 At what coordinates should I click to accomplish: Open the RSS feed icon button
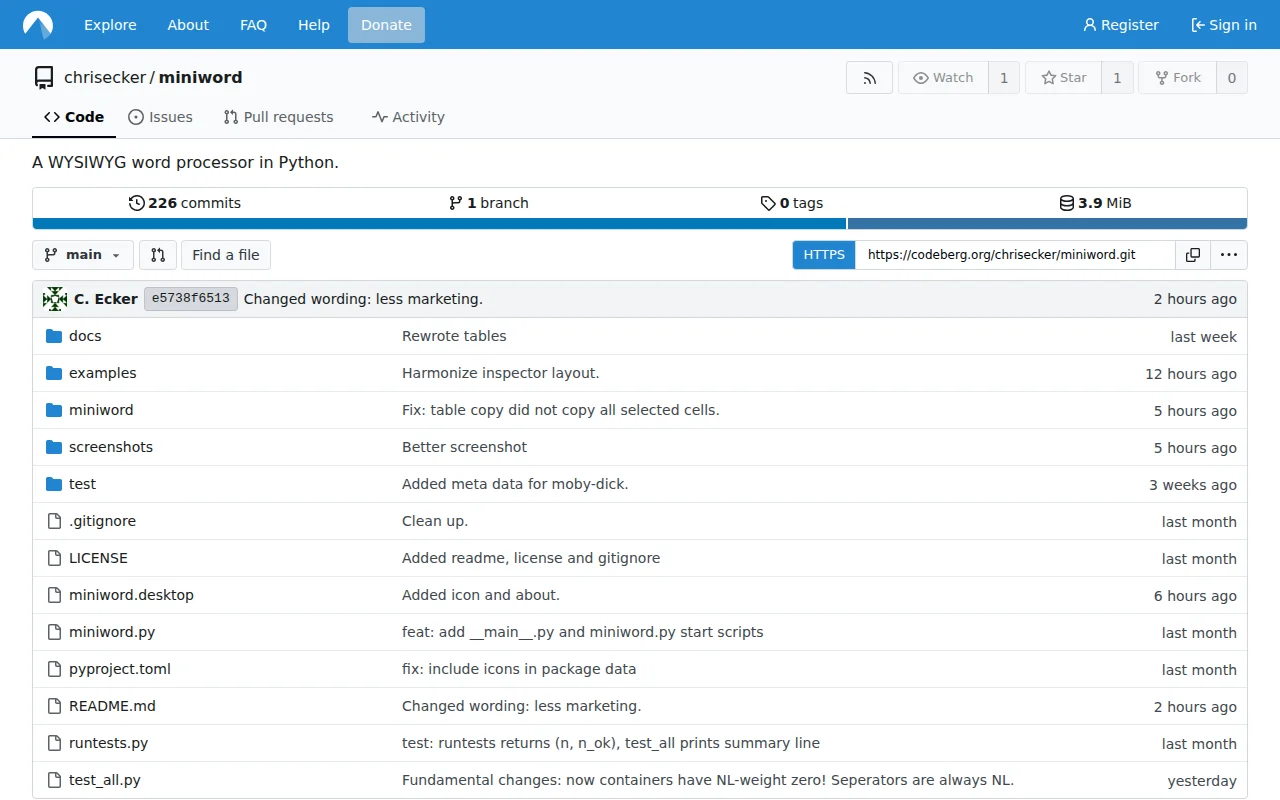(x=869, y=78)
